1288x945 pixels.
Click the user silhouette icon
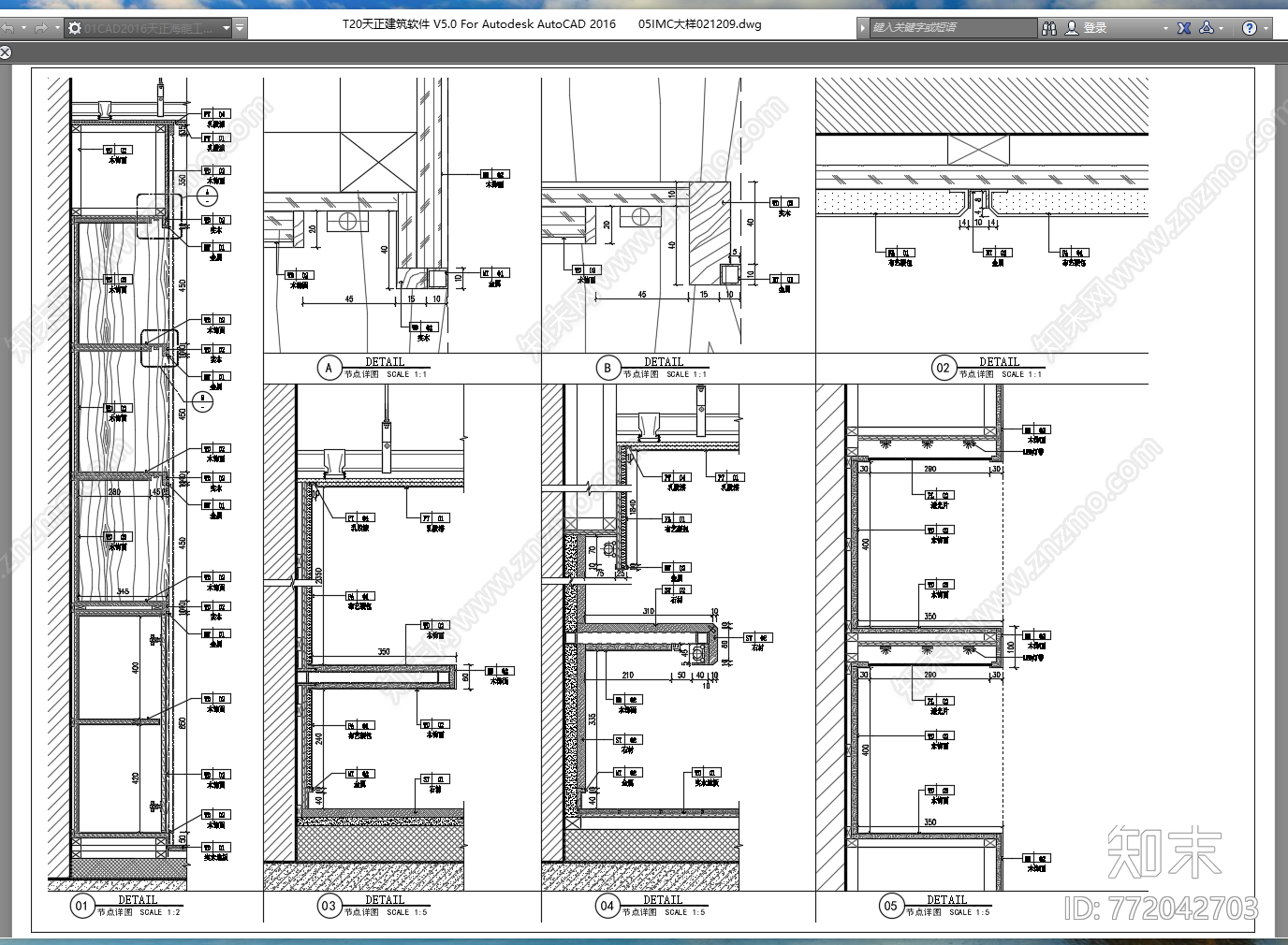1072,28
